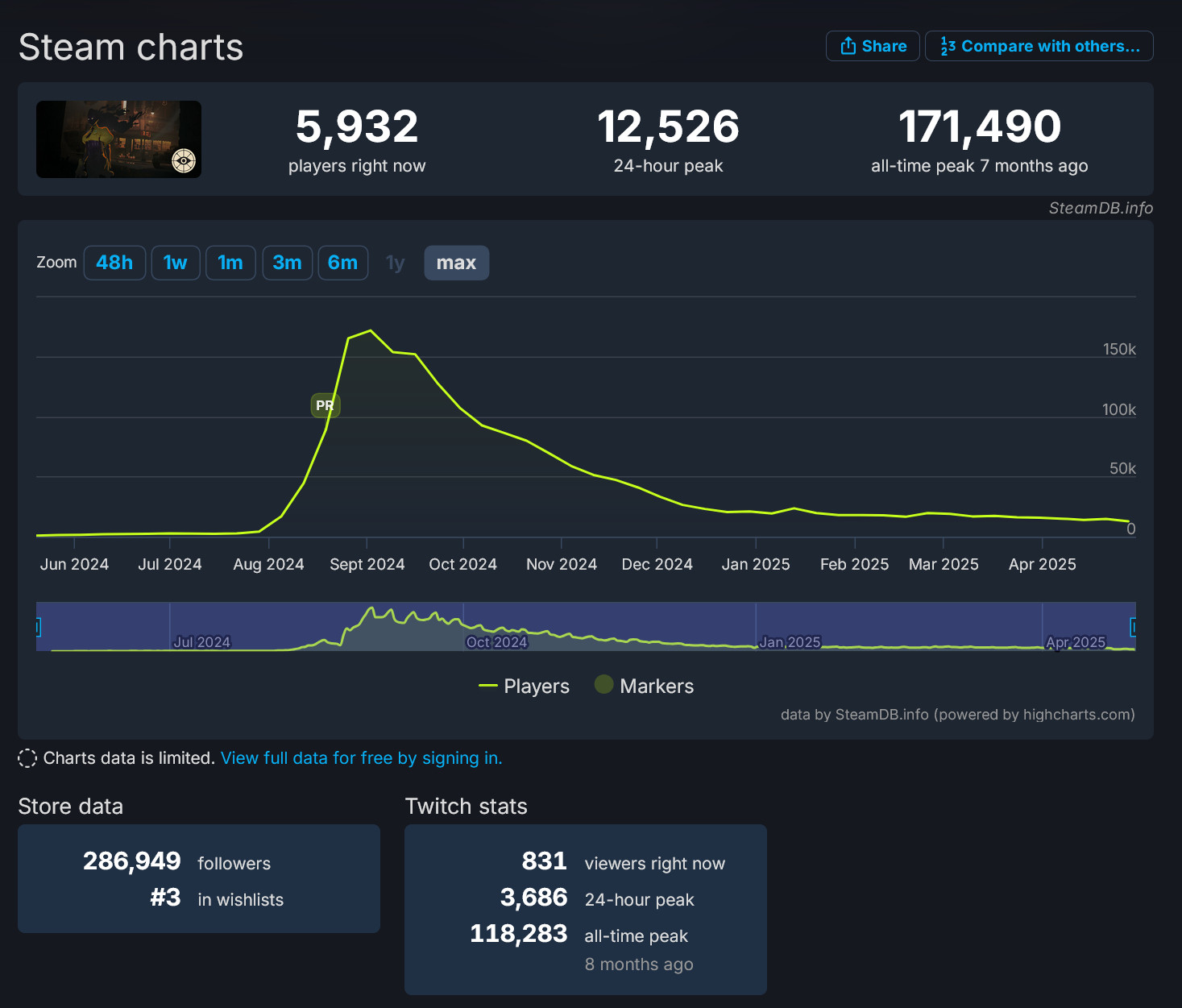Viewport: 1182px width, 1008px height.
Task: Toggle the Markers series in legend
Action: pos(644,687)
